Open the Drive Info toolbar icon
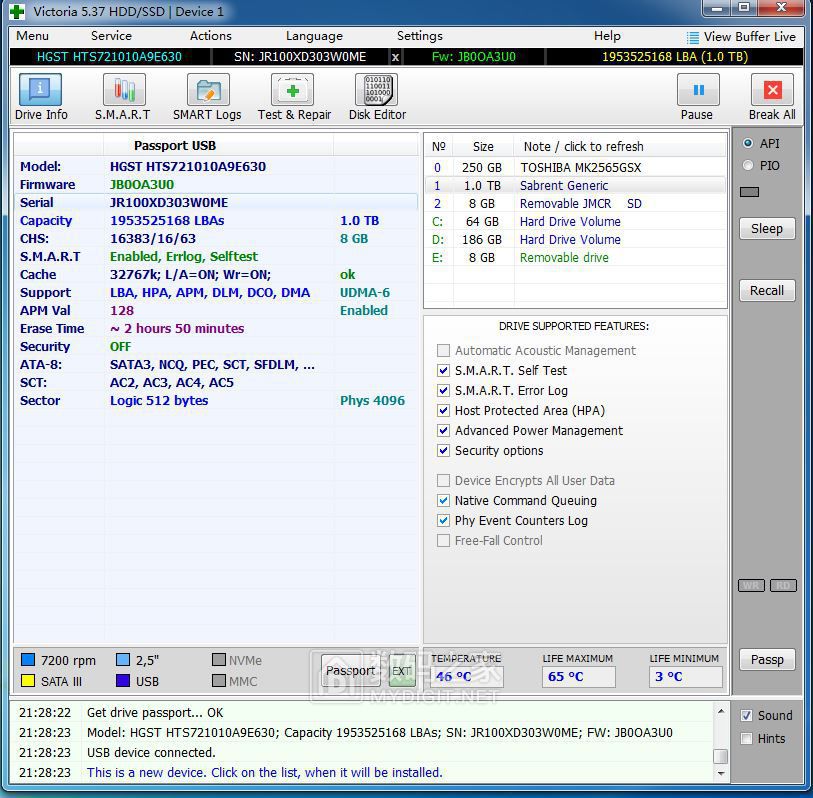This screenshot has height=798, width=813. (x=40, y=89)
